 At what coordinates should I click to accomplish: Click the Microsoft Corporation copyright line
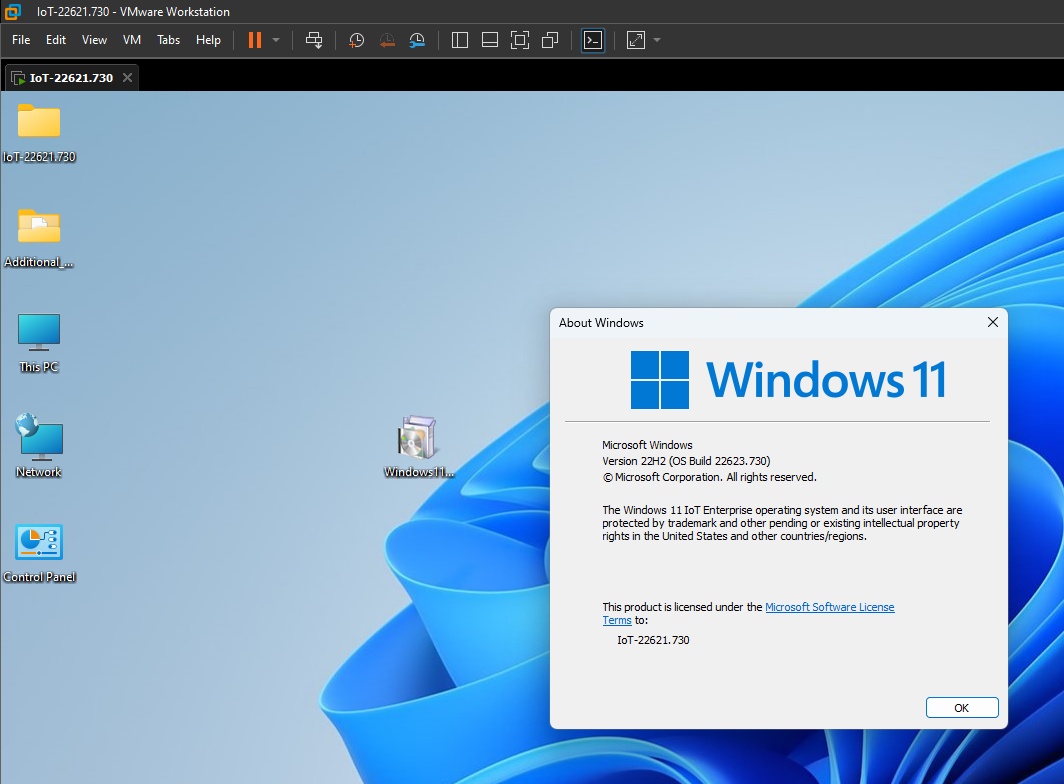click(x=709, y=477)
